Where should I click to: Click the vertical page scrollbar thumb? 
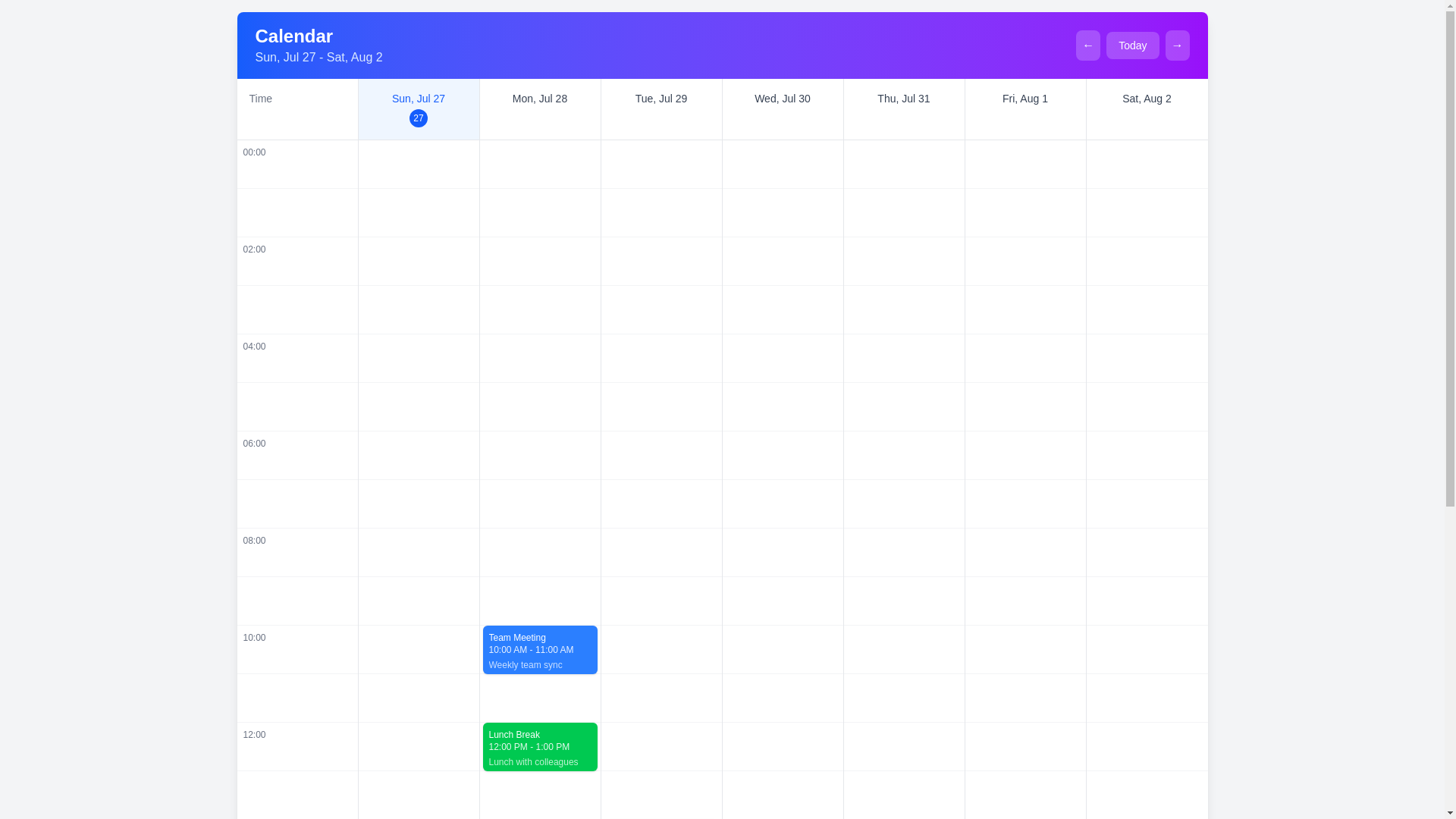coord(1450,259)
